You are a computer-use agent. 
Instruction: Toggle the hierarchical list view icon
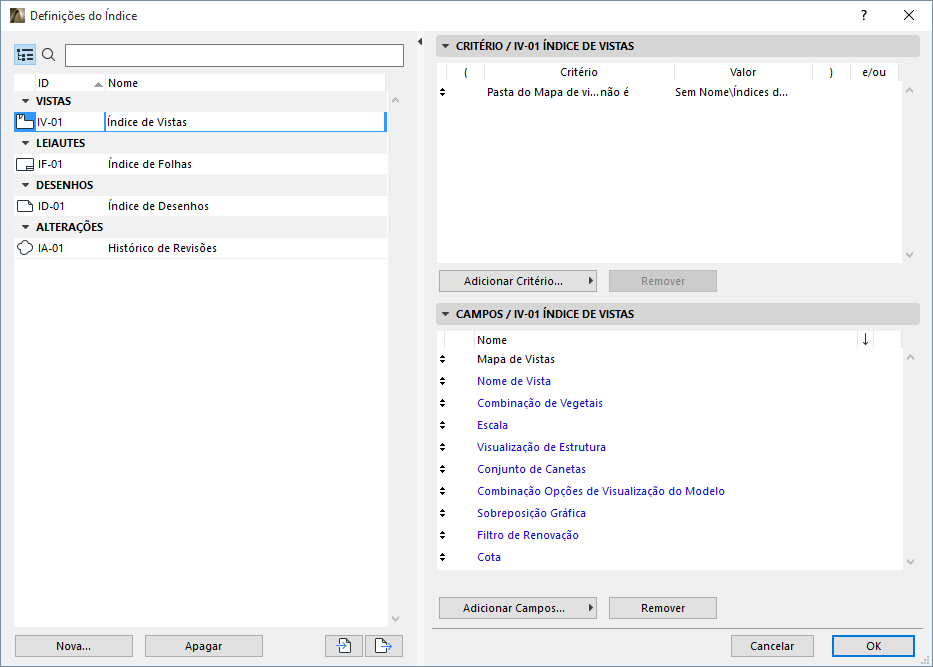coord(25,54)
